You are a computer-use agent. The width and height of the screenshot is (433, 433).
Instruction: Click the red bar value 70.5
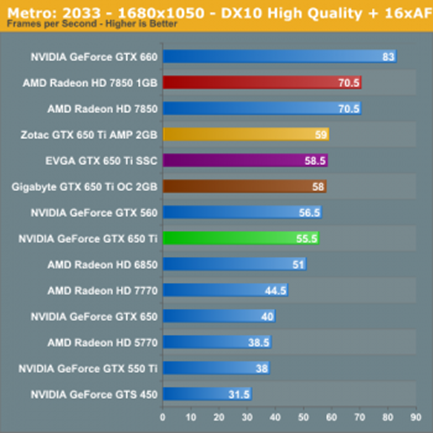point(349,83)
